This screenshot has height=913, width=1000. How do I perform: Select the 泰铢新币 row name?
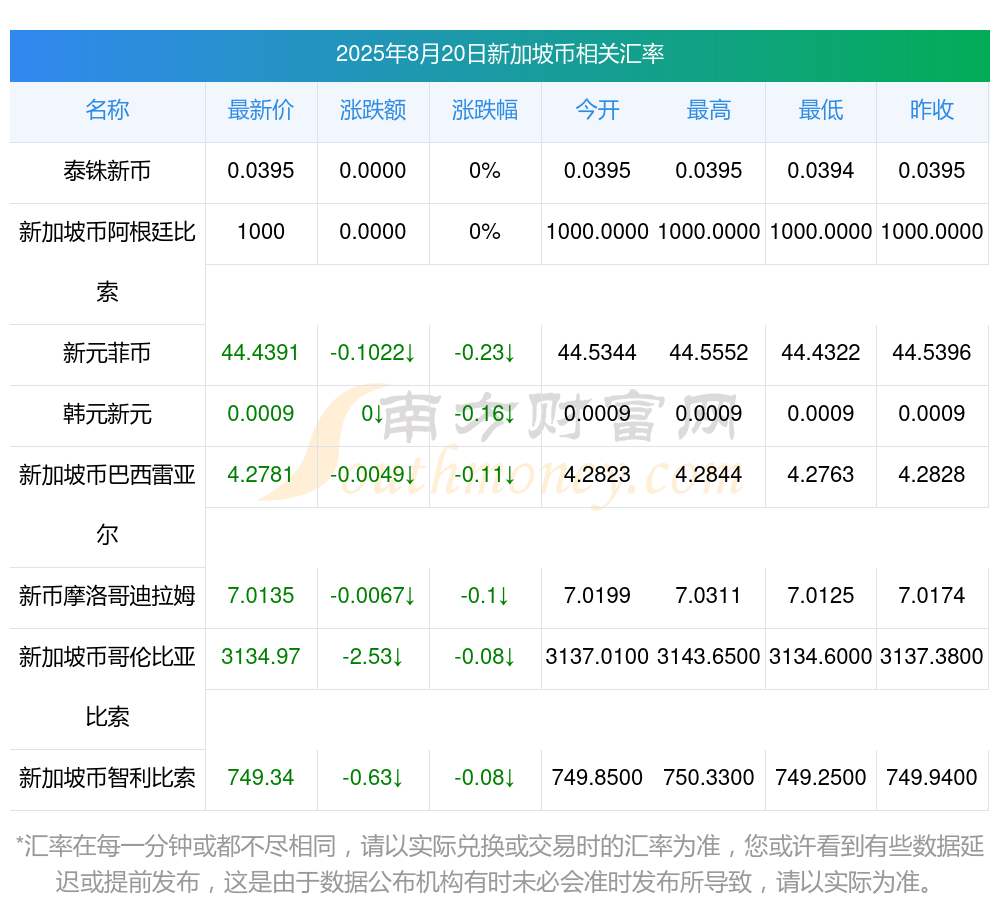click(107, 171)
